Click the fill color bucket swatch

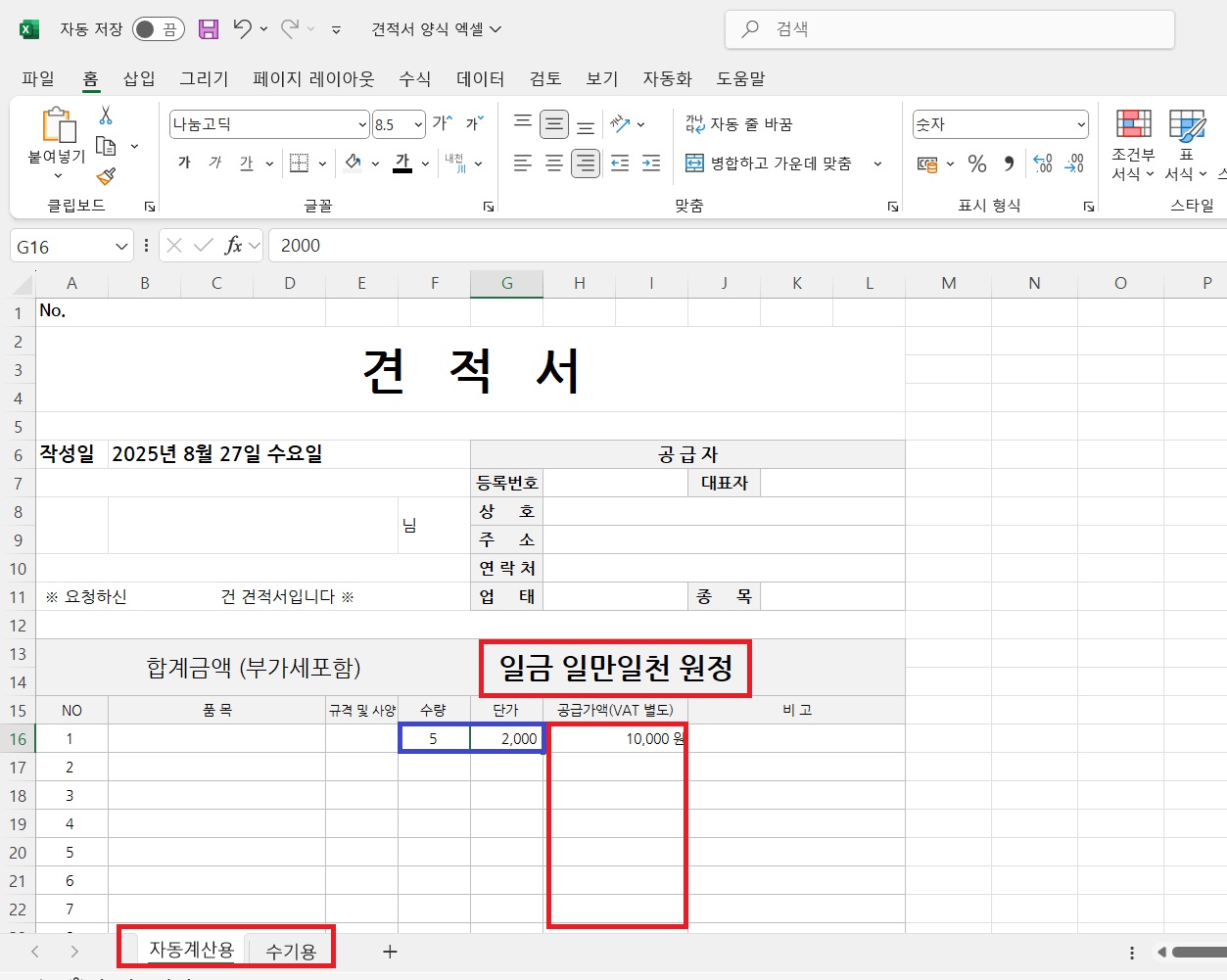pos(354,163)
